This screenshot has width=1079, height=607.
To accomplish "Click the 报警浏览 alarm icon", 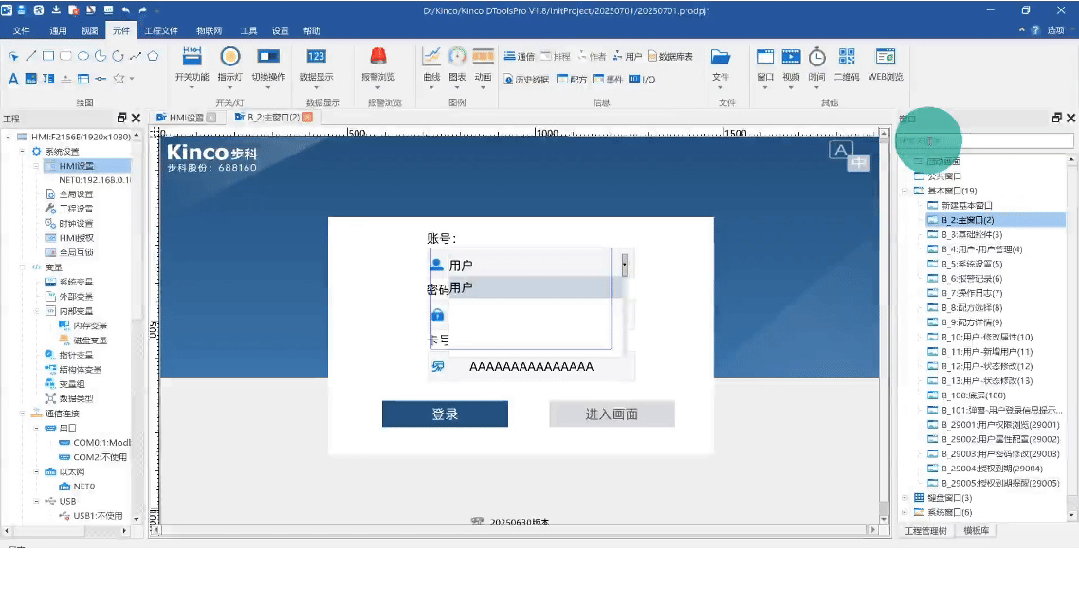I will point(379,58).
